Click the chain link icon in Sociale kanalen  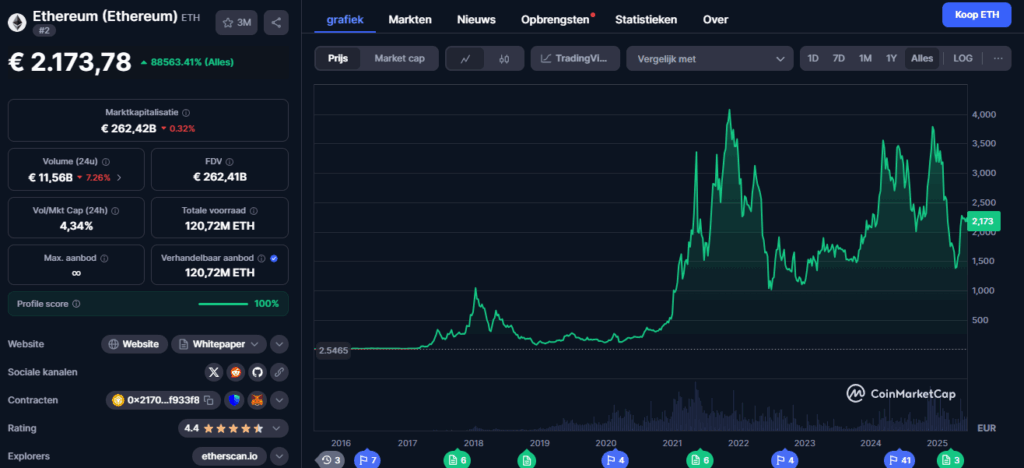279,372
